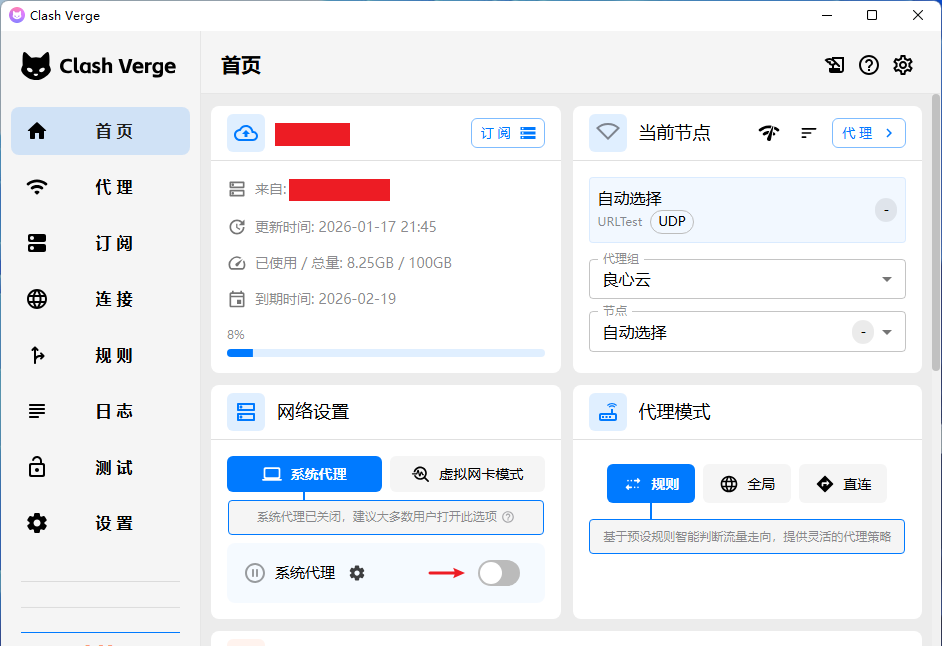Open 测试 test page in sidebar
Image resolution: width=942 pixels, height=646 pixels.
pos(100,467)
